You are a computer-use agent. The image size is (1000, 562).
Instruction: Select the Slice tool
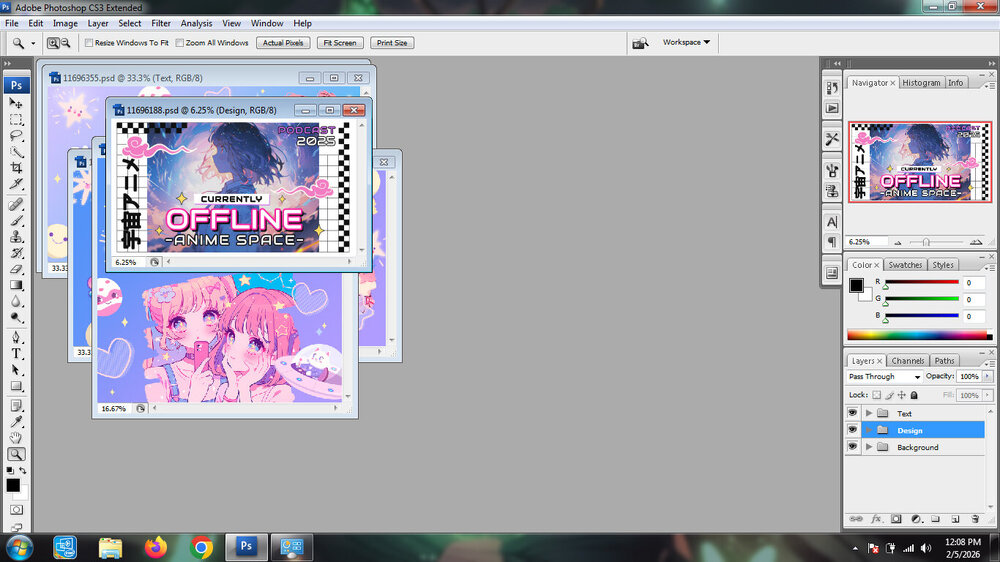pos(16,184)
